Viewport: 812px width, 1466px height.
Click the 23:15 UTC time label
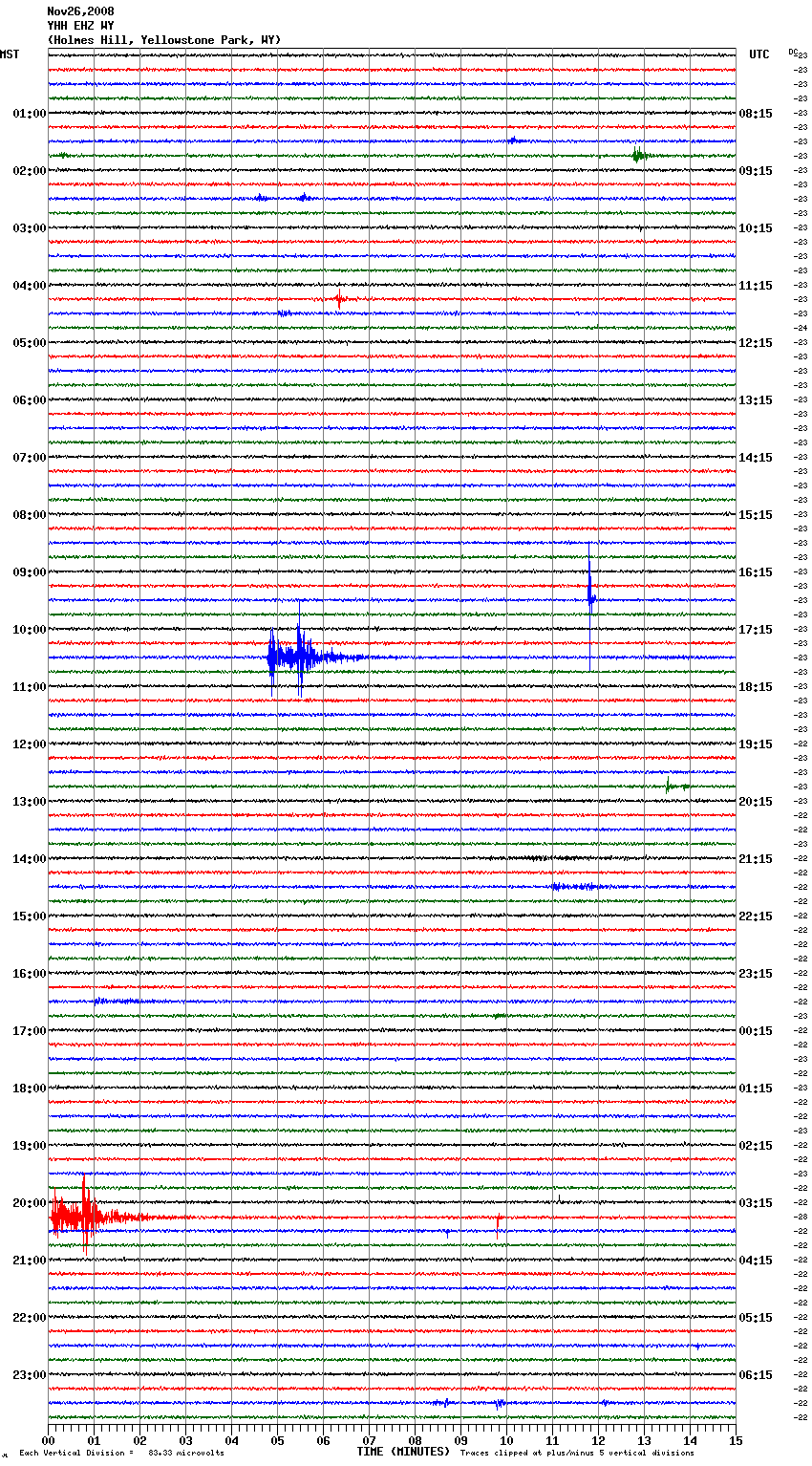click(756, 974)
